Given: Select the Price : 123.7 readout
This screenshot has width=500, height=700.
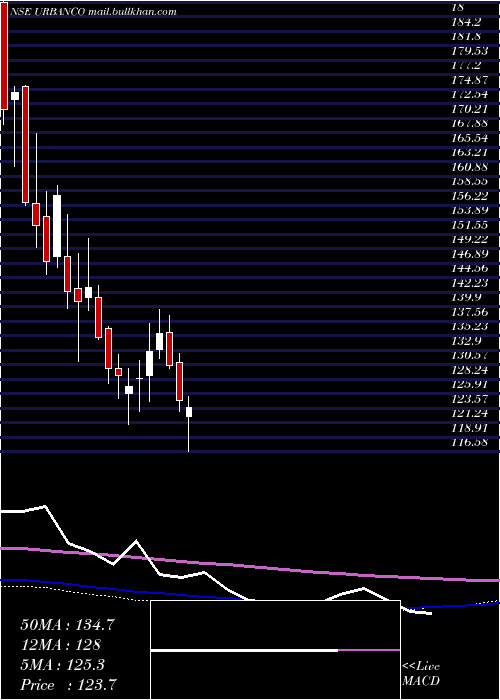Looking at the screenshot, I should pyautogui.click(x=70, y=685).
